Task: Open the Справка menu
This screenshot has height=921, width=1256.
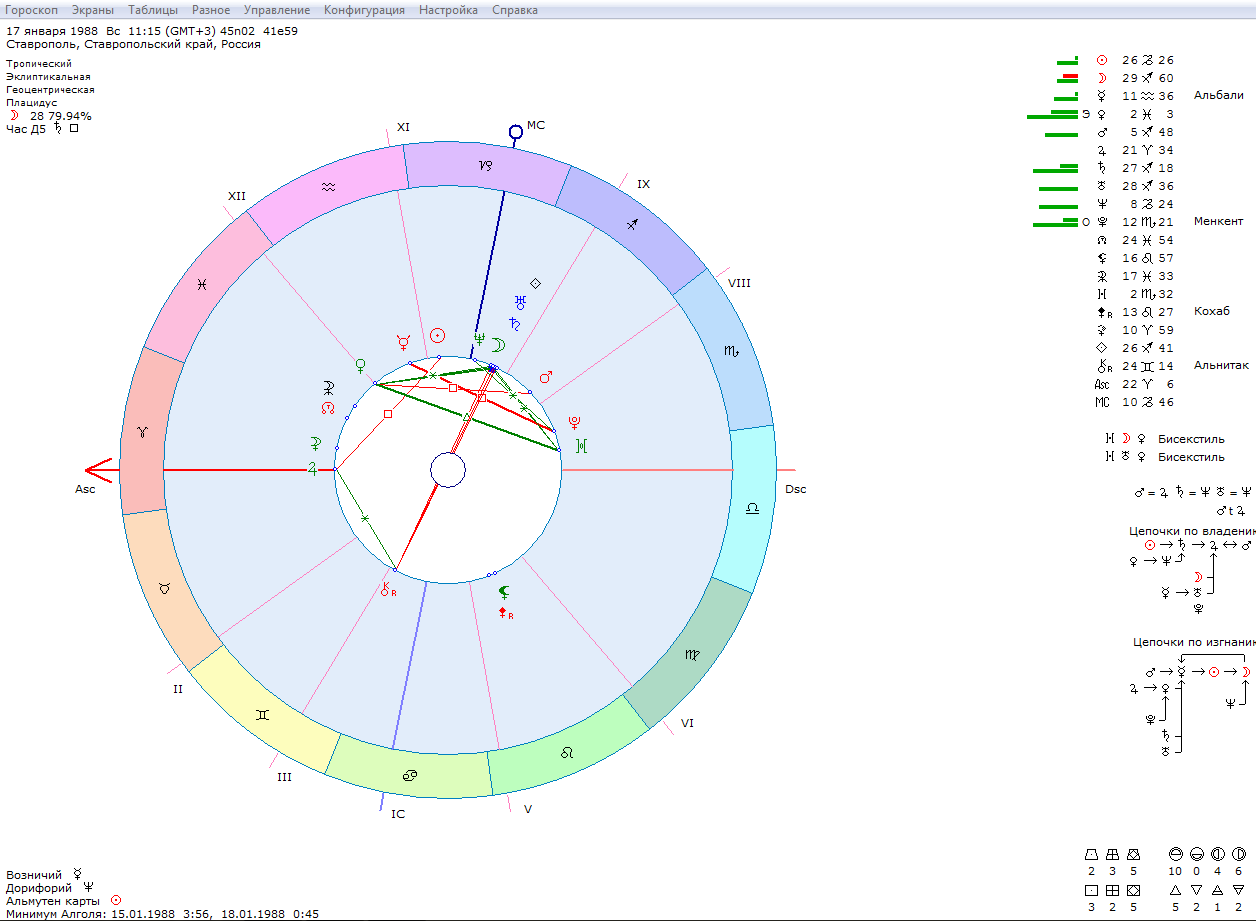Action: (515, 10)
